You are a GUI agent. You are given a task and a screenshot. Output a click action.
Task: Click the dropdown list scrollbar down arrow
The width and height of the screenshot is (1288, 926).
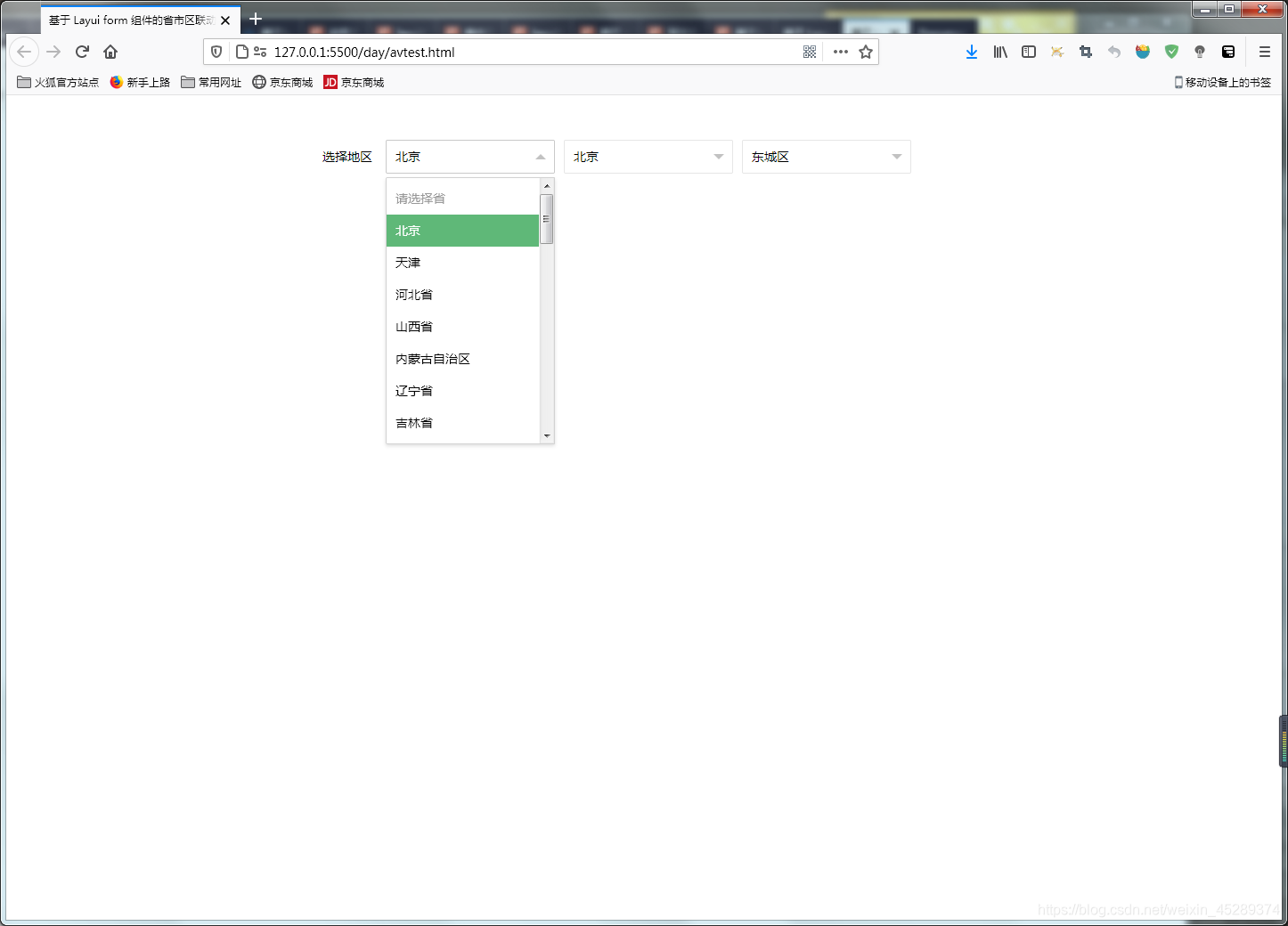click(547, 435)
